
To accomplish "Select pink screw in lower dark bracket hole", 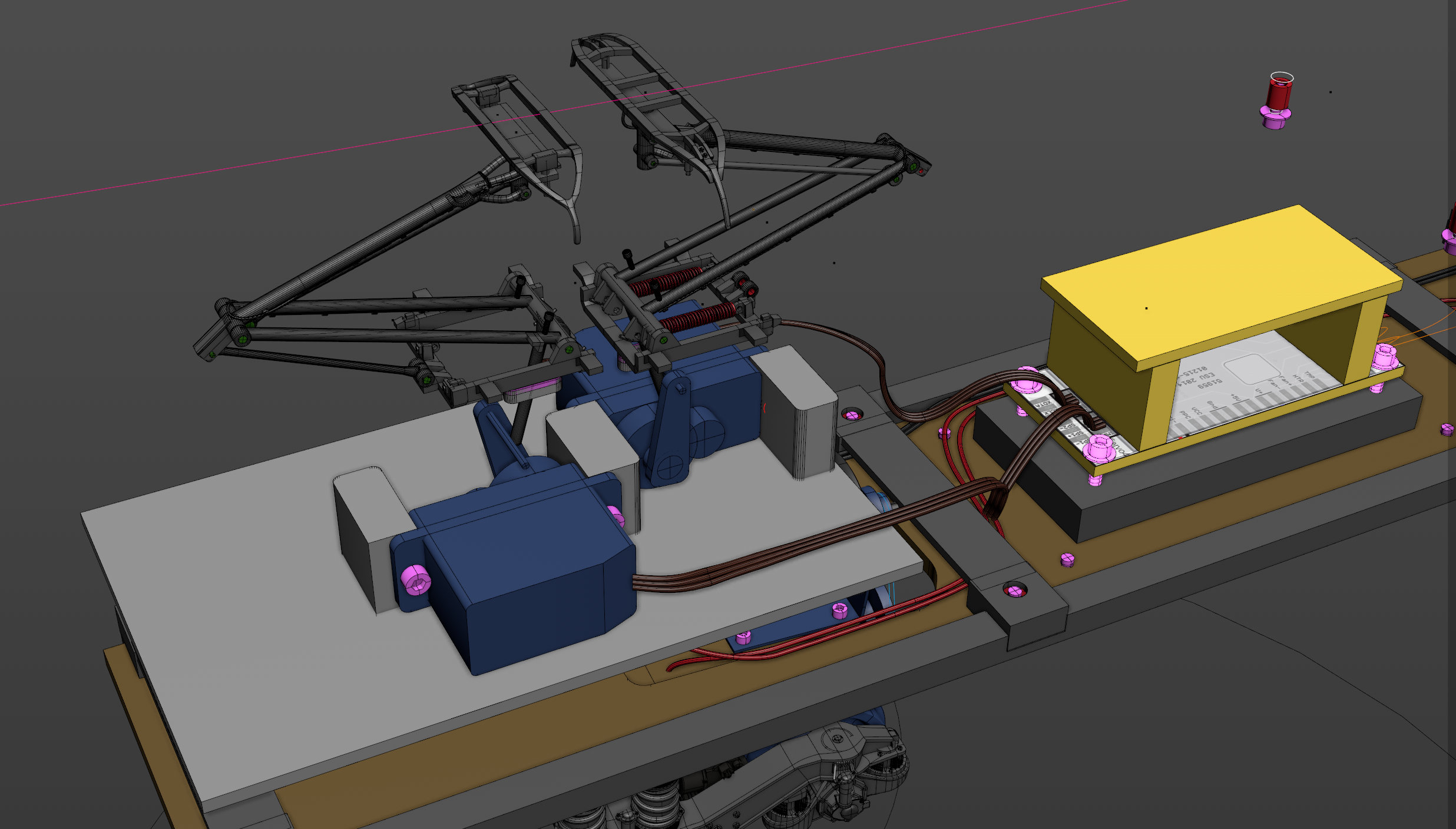I will [x=1015, y=589].
